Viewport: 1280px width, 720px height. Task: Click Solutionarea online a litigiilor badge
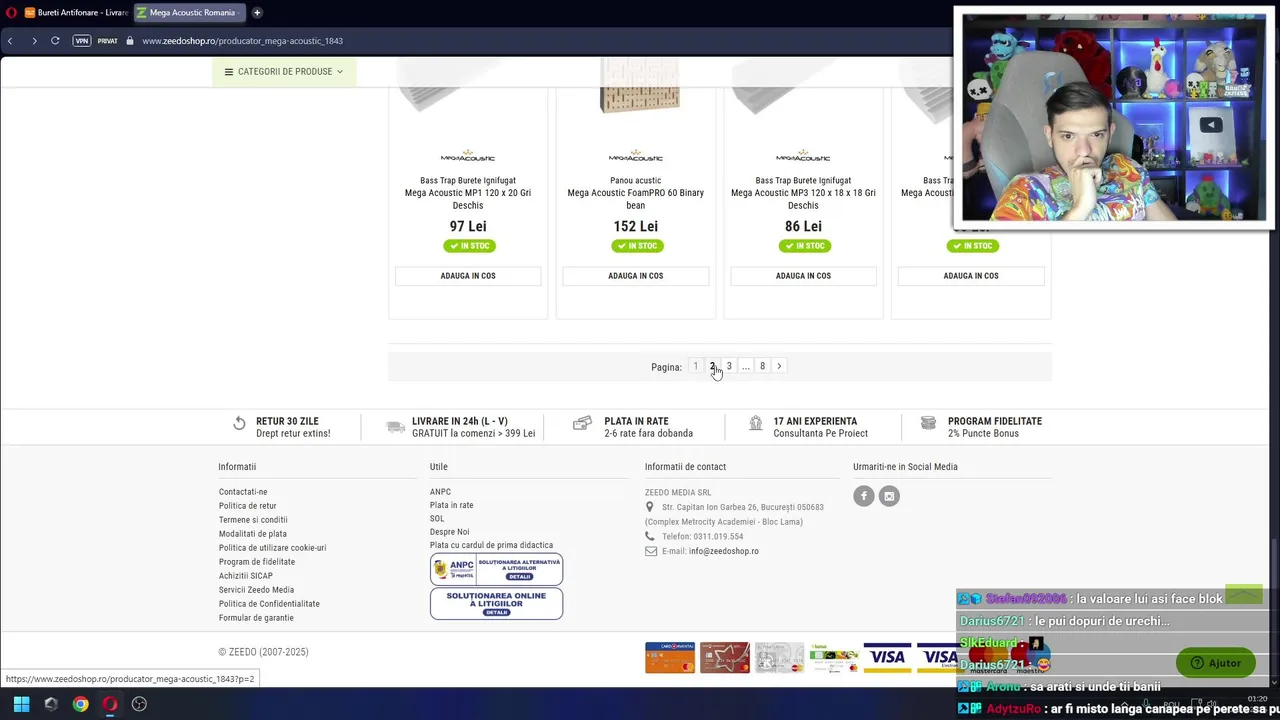click(x=497, y=604)
